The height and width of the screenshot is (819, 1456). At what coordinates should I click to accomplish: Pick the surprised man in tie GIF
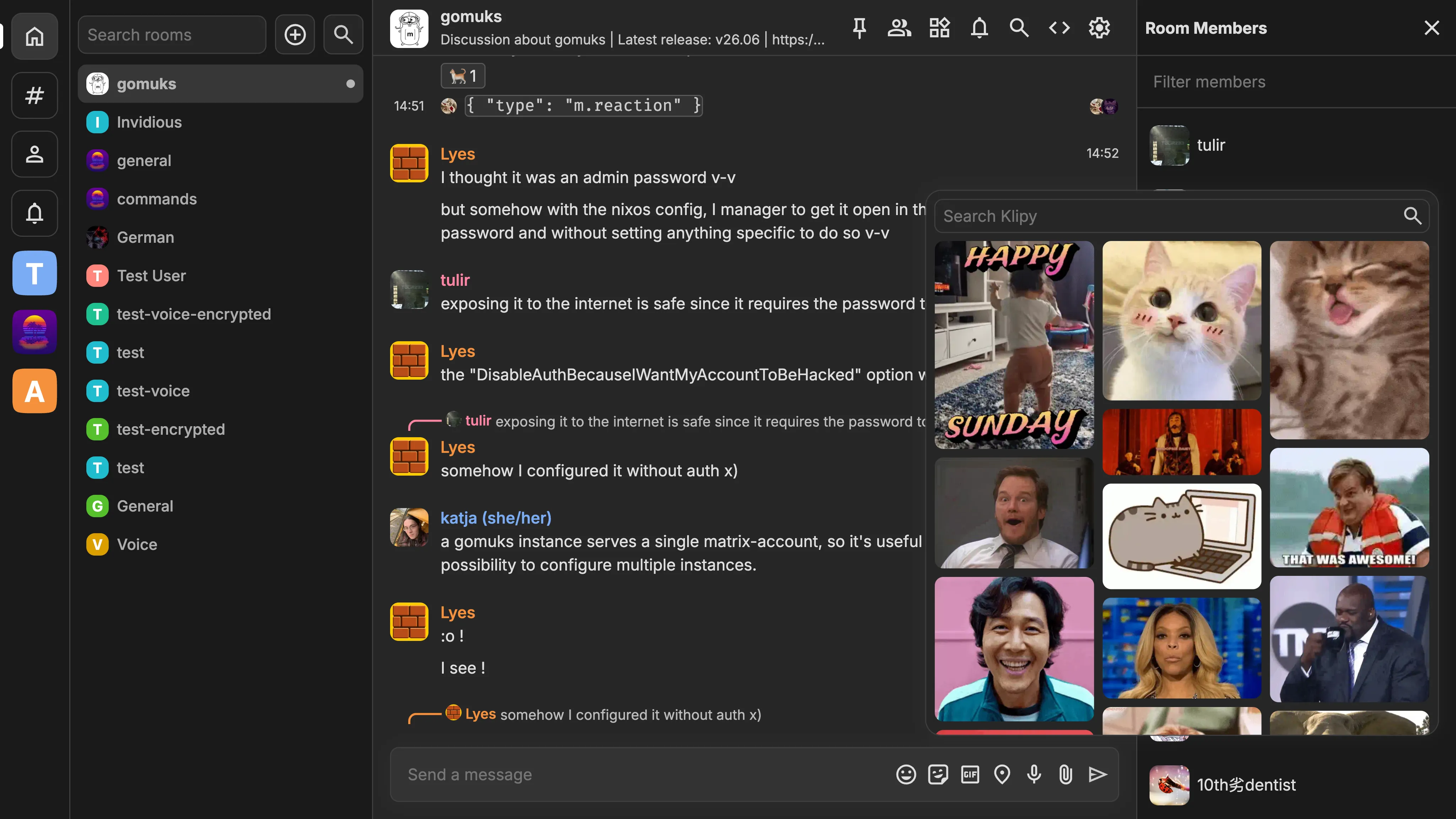coord(1014,513)
